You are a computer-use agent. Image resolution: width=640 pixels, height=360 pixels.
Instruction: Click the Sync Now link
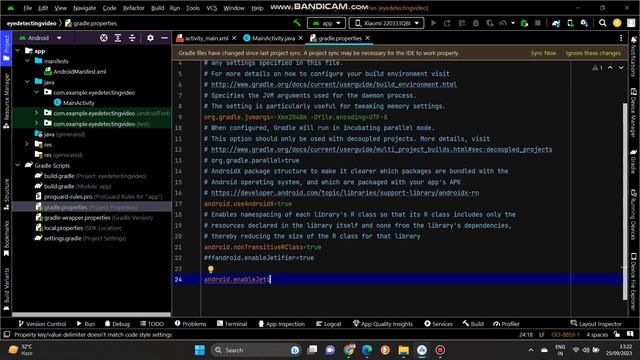543,53
